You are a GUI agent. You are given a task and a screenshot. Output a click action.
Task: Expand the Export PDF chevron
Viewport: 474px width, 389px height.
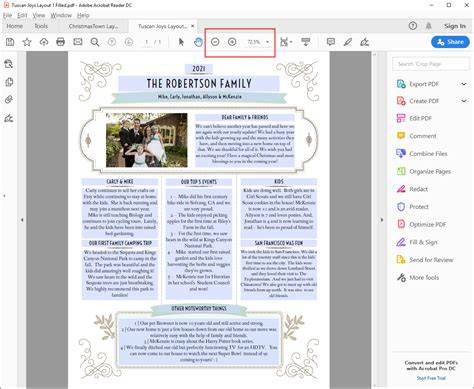coord(464,84)
